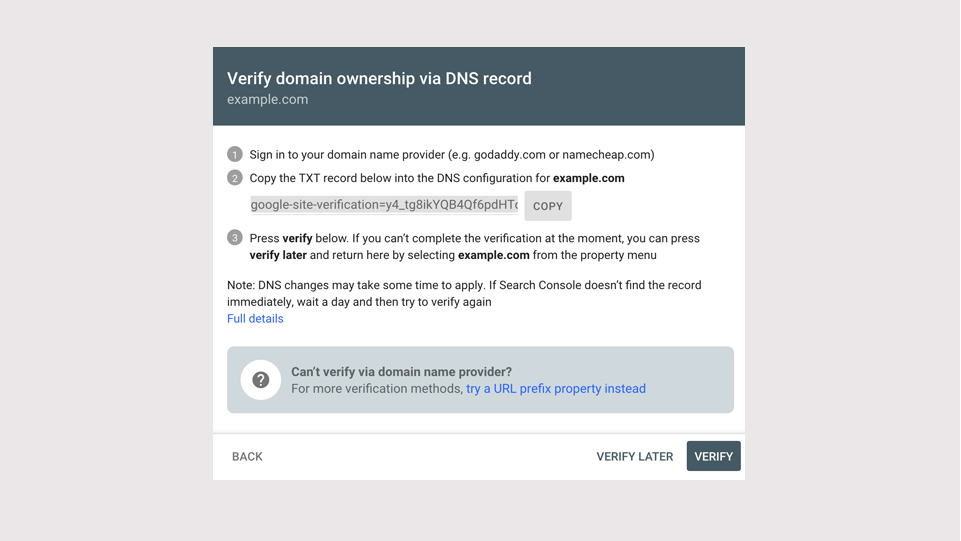Click the dark VERIFY button

point(713,456)
